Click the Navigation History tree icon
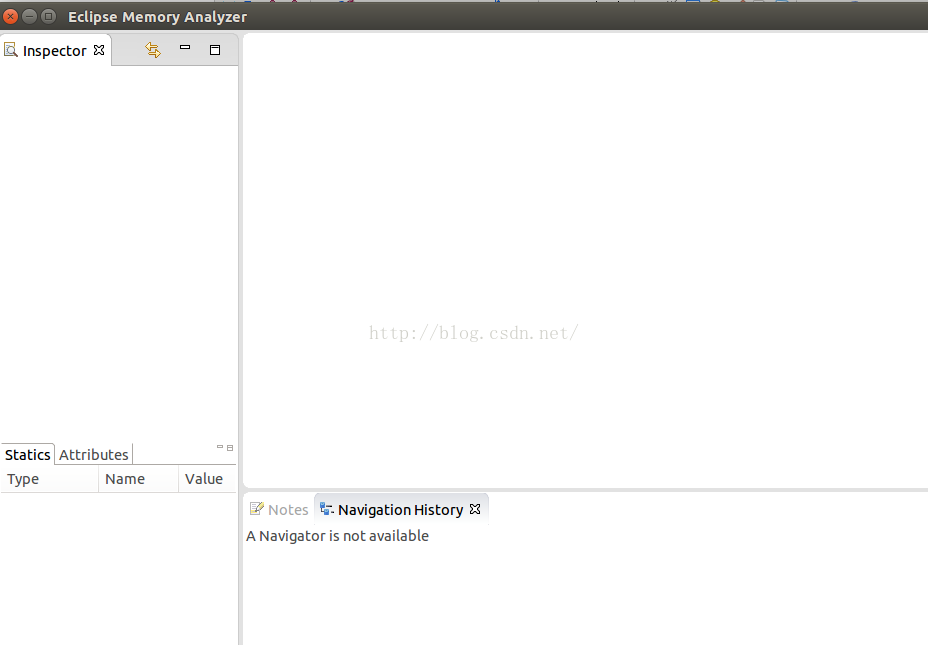 [327, 509]
